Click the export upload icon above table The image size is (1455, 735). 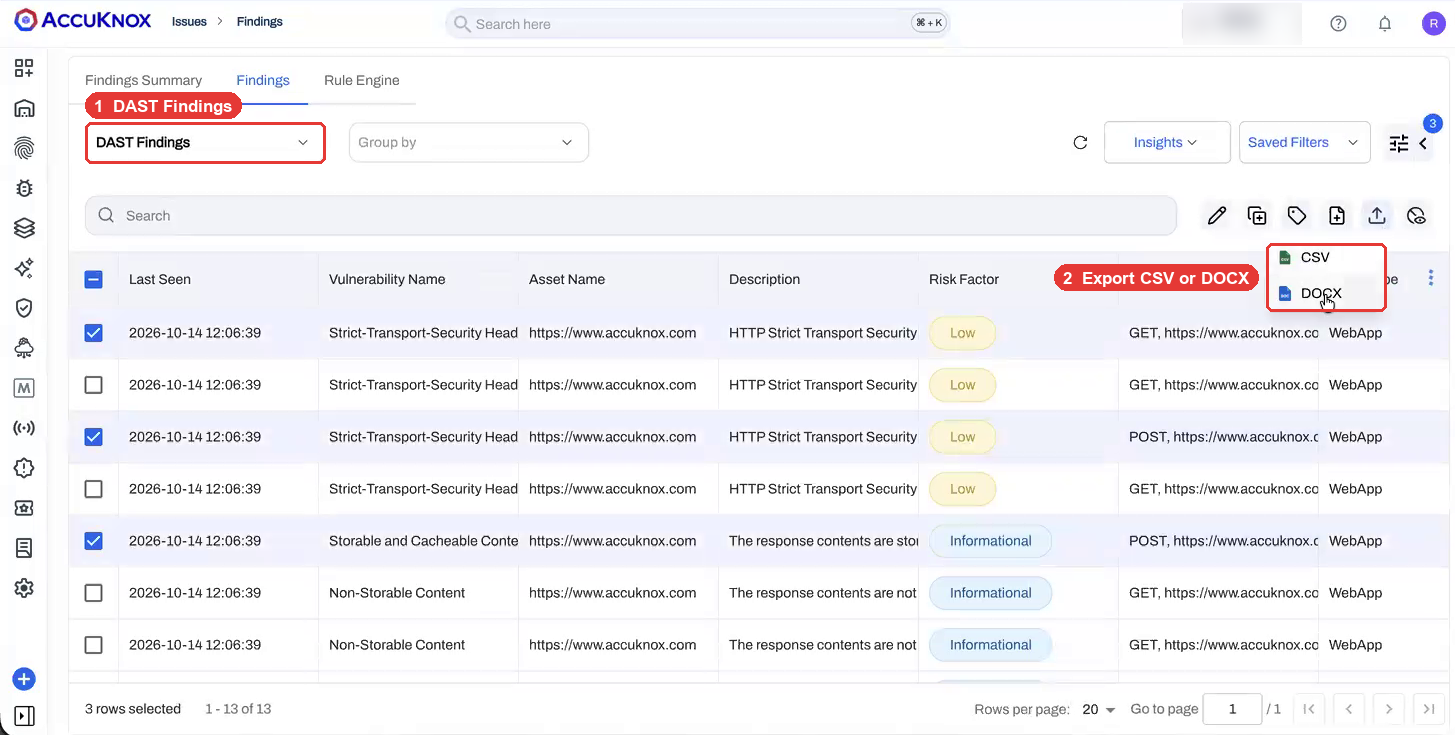tap(1377, 215)
